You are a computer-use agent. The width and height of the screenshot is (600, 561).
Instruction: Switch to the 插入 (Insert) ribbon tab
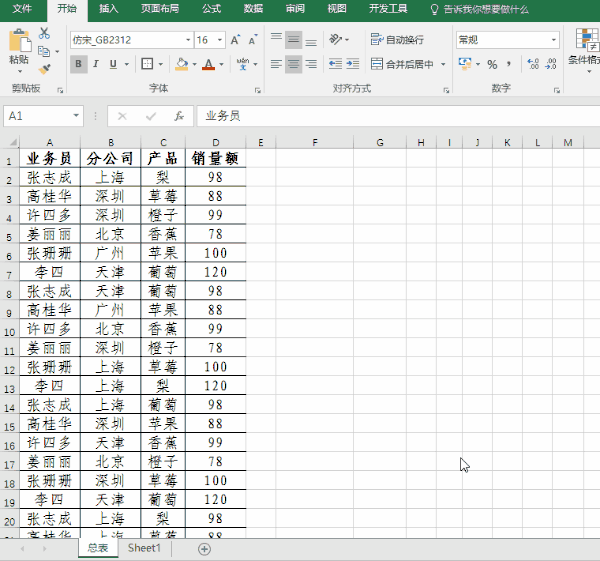(x=109, y=9)
